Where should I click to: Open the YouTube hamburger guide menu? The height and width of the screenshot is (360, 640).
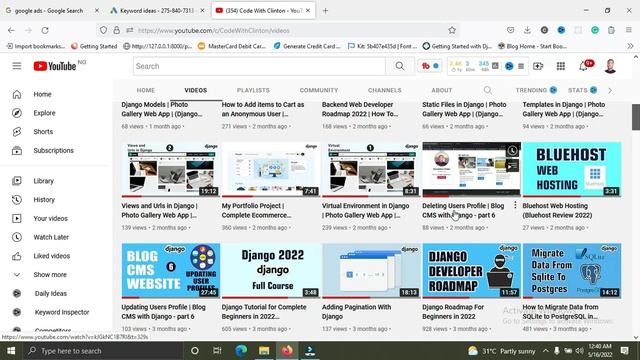point(17,66)
